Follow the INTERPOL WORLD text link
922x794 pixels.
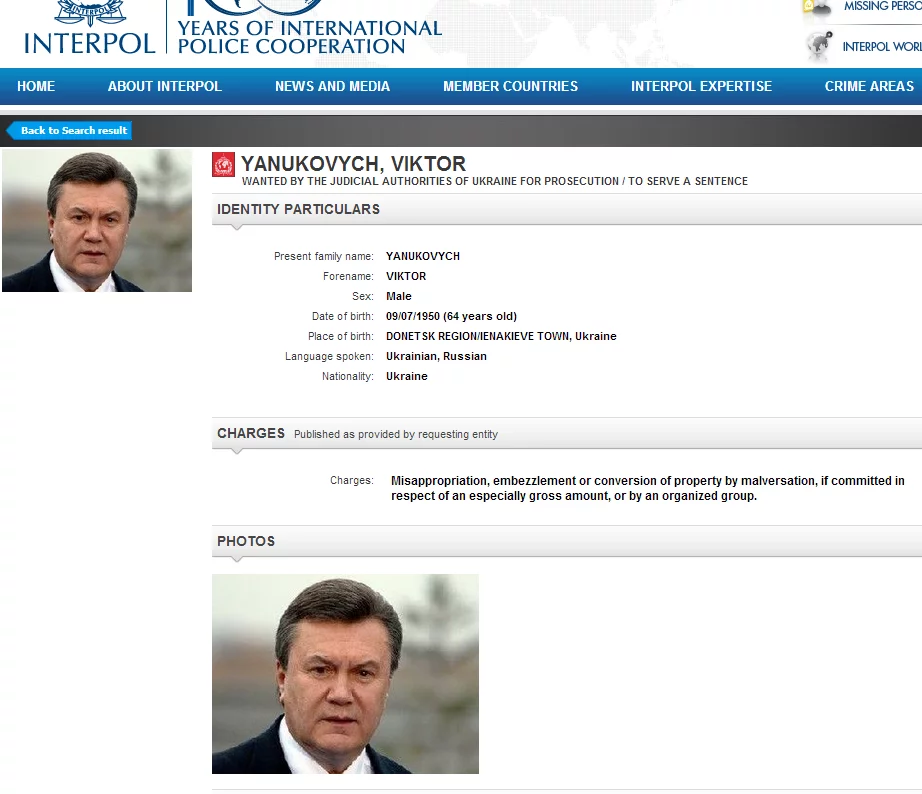tap(882, 47)
